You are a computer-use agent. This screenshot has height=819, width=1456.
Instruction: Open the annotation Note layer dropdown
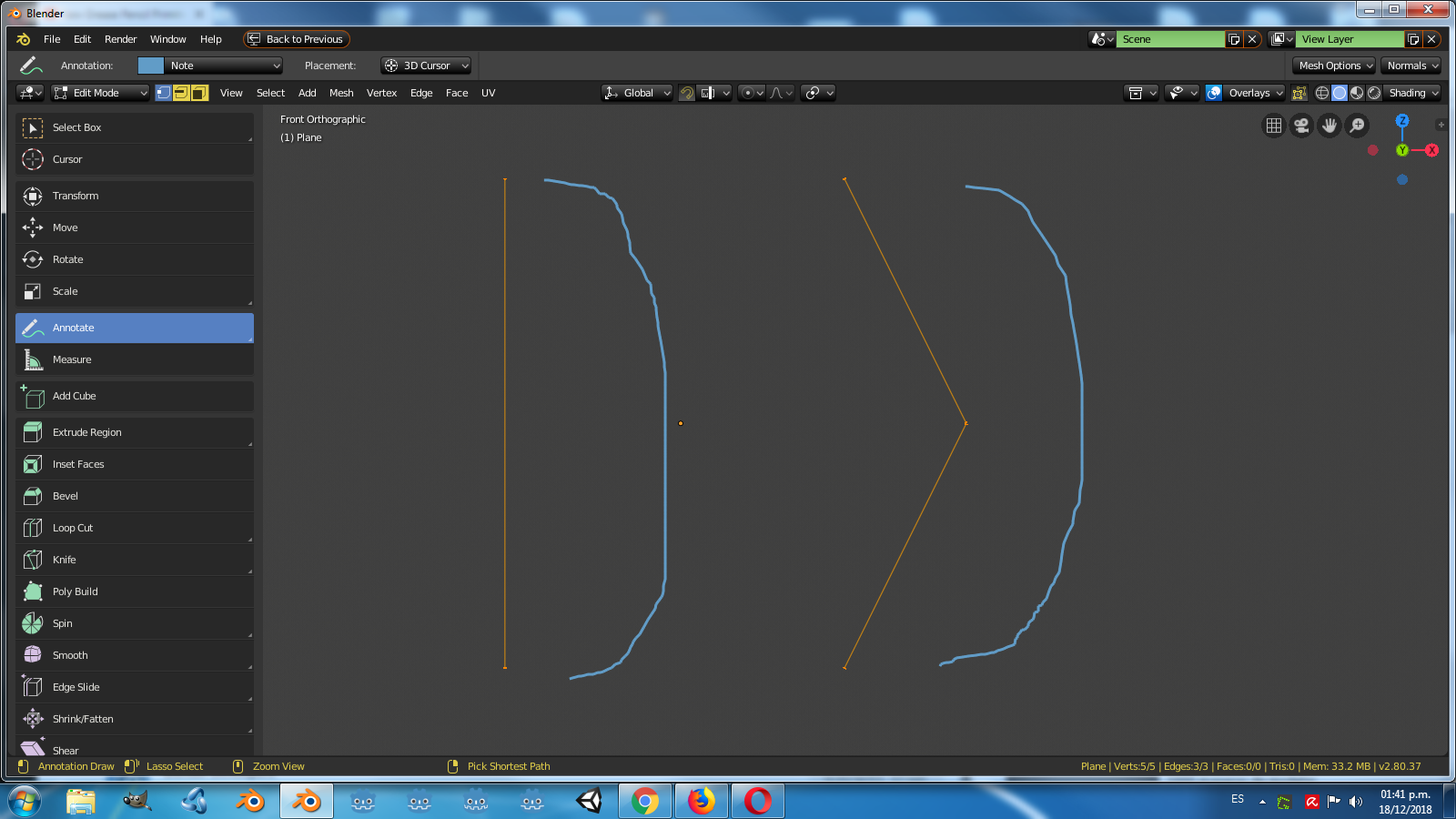pos(224,66)
